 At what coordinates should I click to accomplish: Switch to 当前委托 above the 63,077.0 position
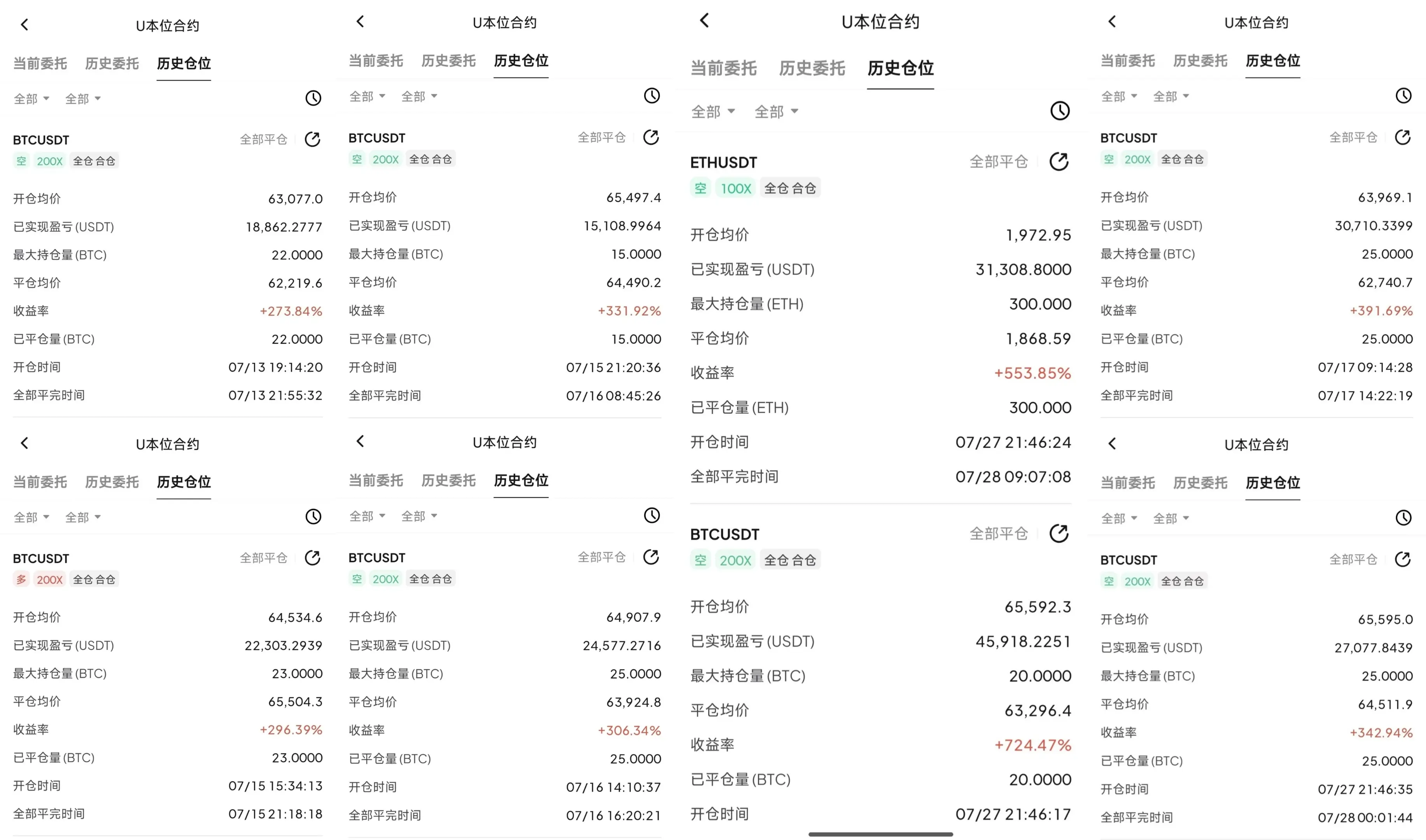(40, 63)
